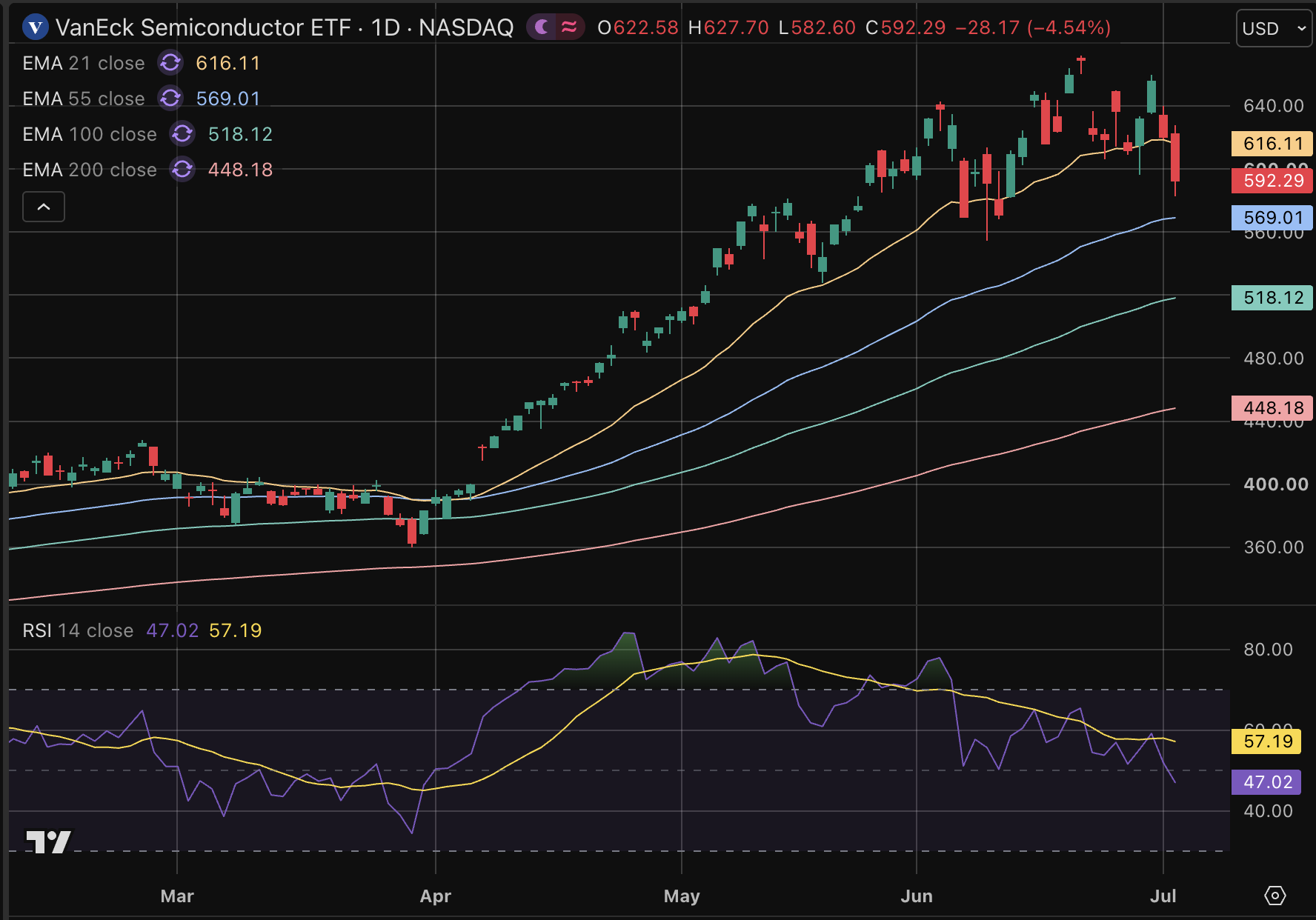1316x920 pixels.
Task: Click the 400.00 price axis label
Action: (1275, 484)
